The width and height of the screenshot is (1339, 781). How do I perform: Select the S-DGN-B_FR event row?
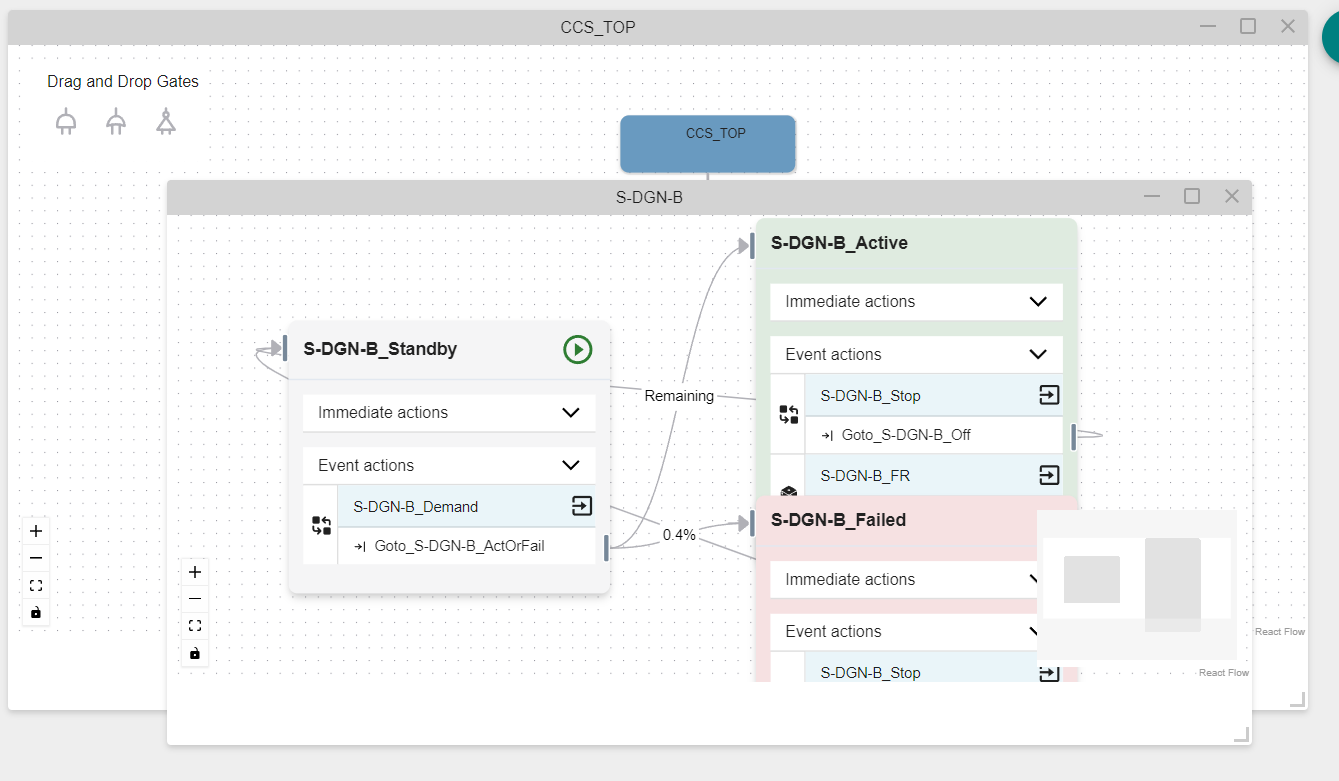934,475
